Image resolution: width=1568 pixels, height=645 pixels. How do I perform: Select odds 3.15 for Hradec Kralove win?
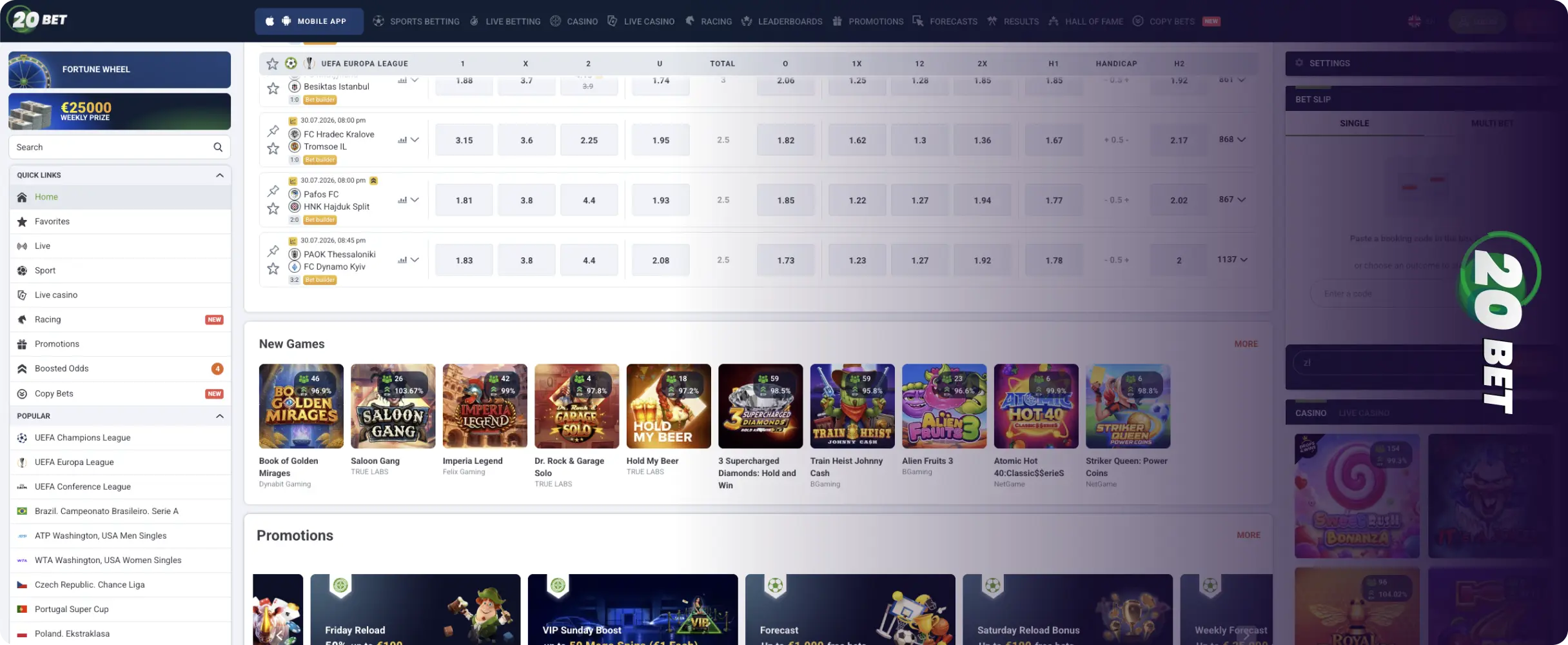(464, 140)
